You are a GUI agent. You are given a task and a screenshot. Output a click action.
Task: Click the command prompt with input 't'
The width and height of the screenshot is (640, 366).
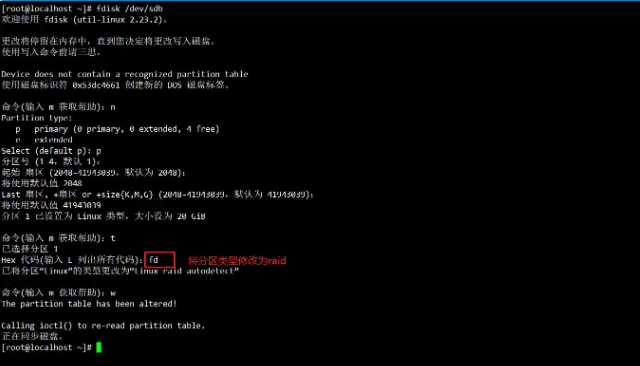[58, 238]
